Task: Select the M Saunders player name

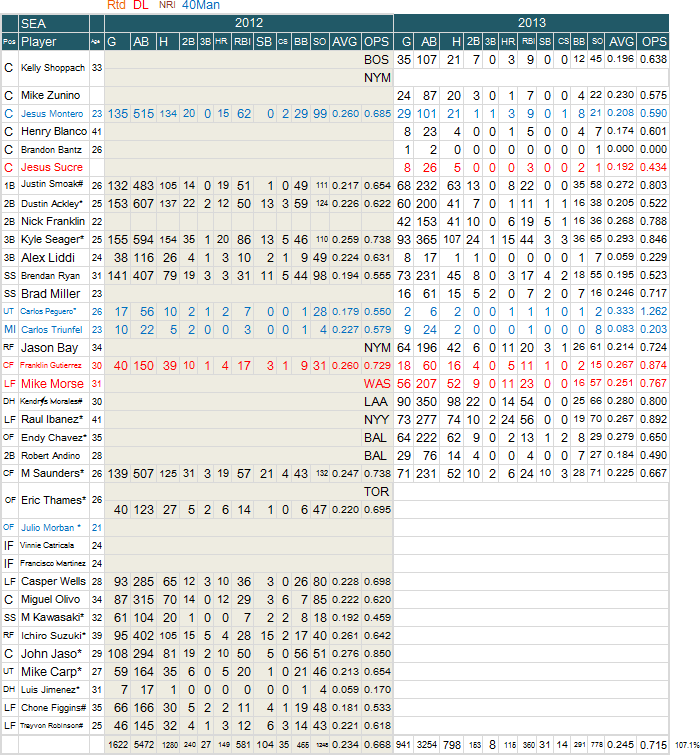Action: [x=52, y=473]
